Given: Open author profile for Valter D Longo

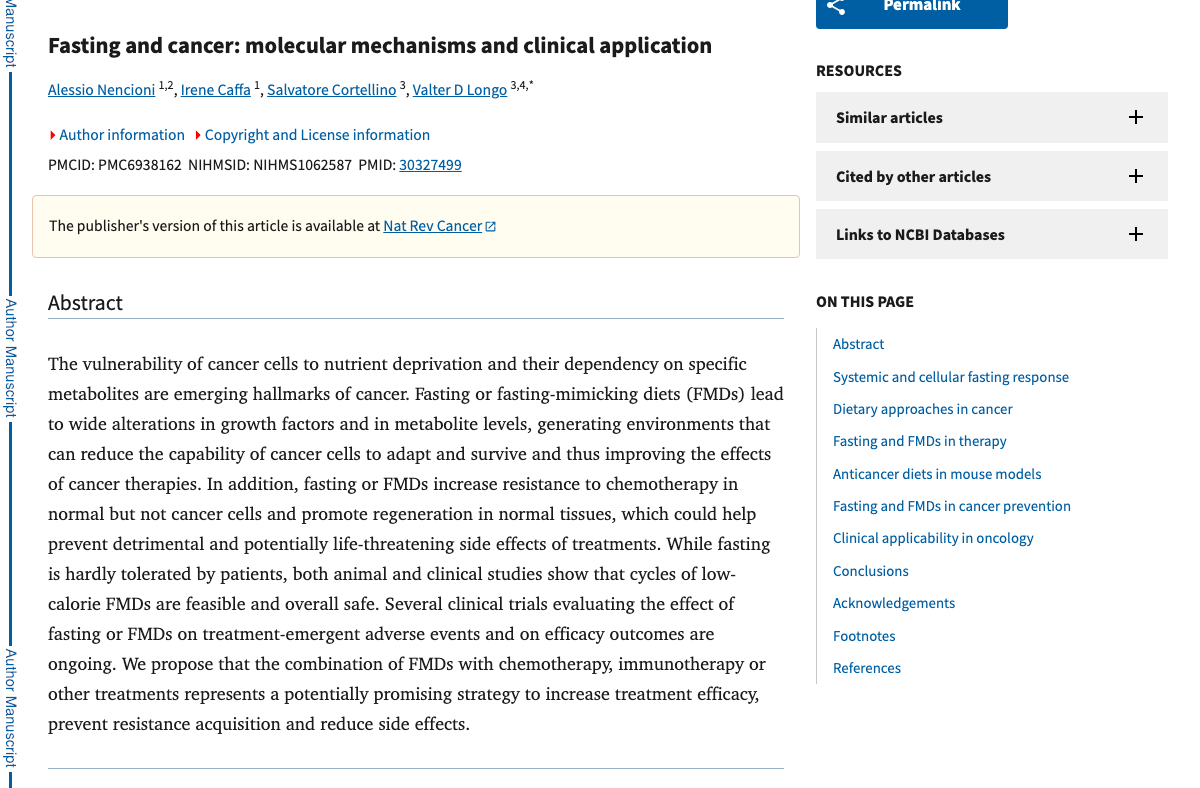Looking at the screenshot, I should [459, 89].
